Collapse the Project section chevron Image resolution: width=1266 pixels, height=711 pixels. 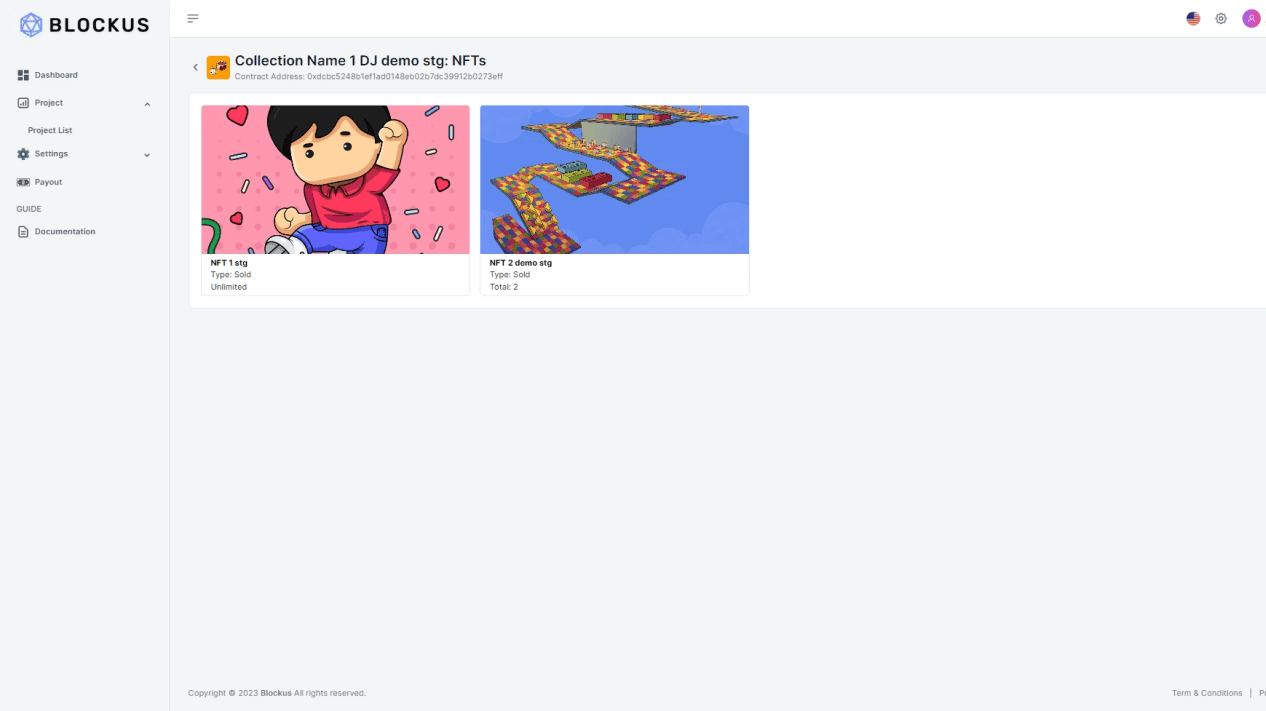point(147,103)
